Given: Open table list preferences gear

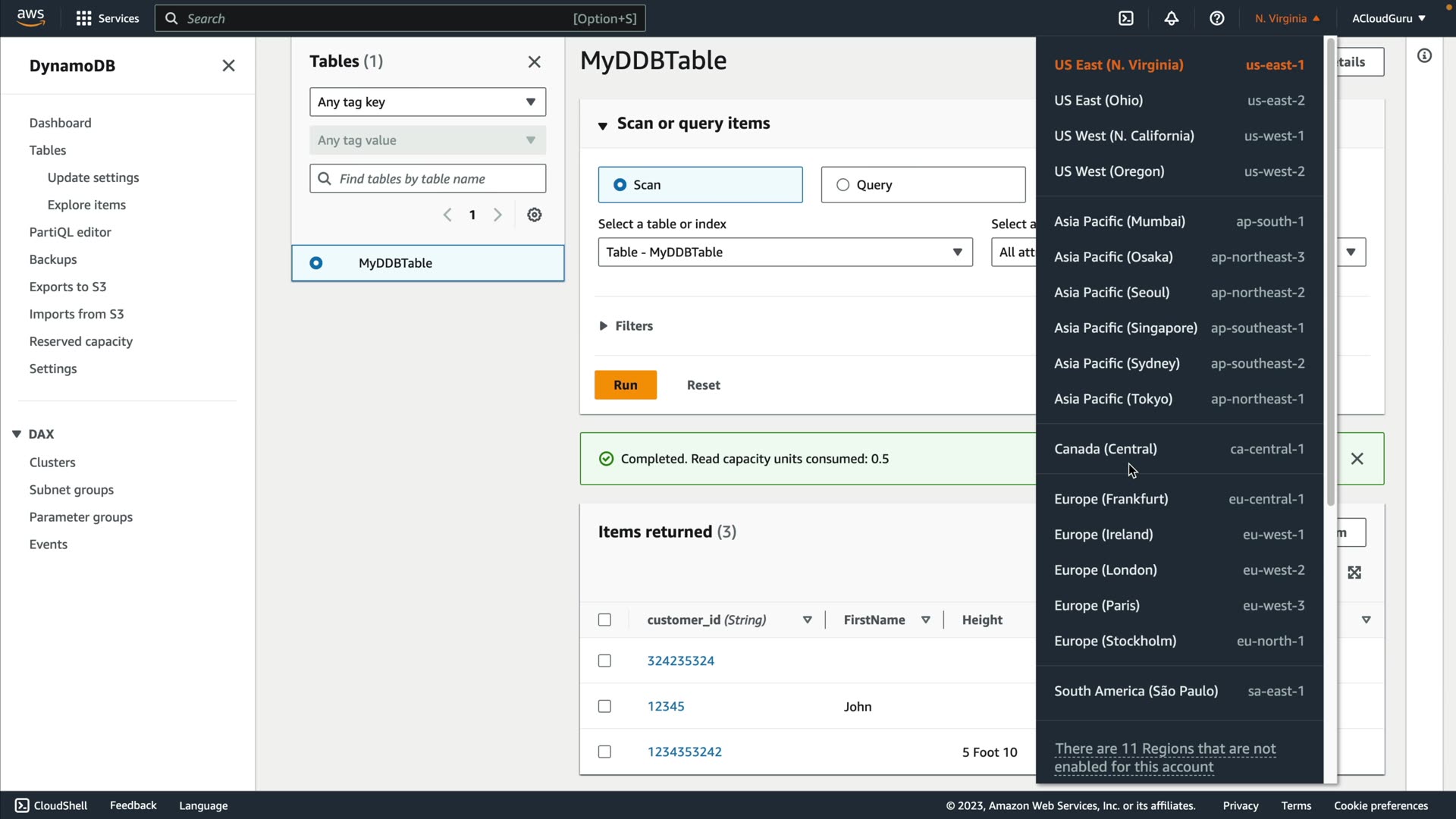Looking at the screenshot, I should [535, 215].
